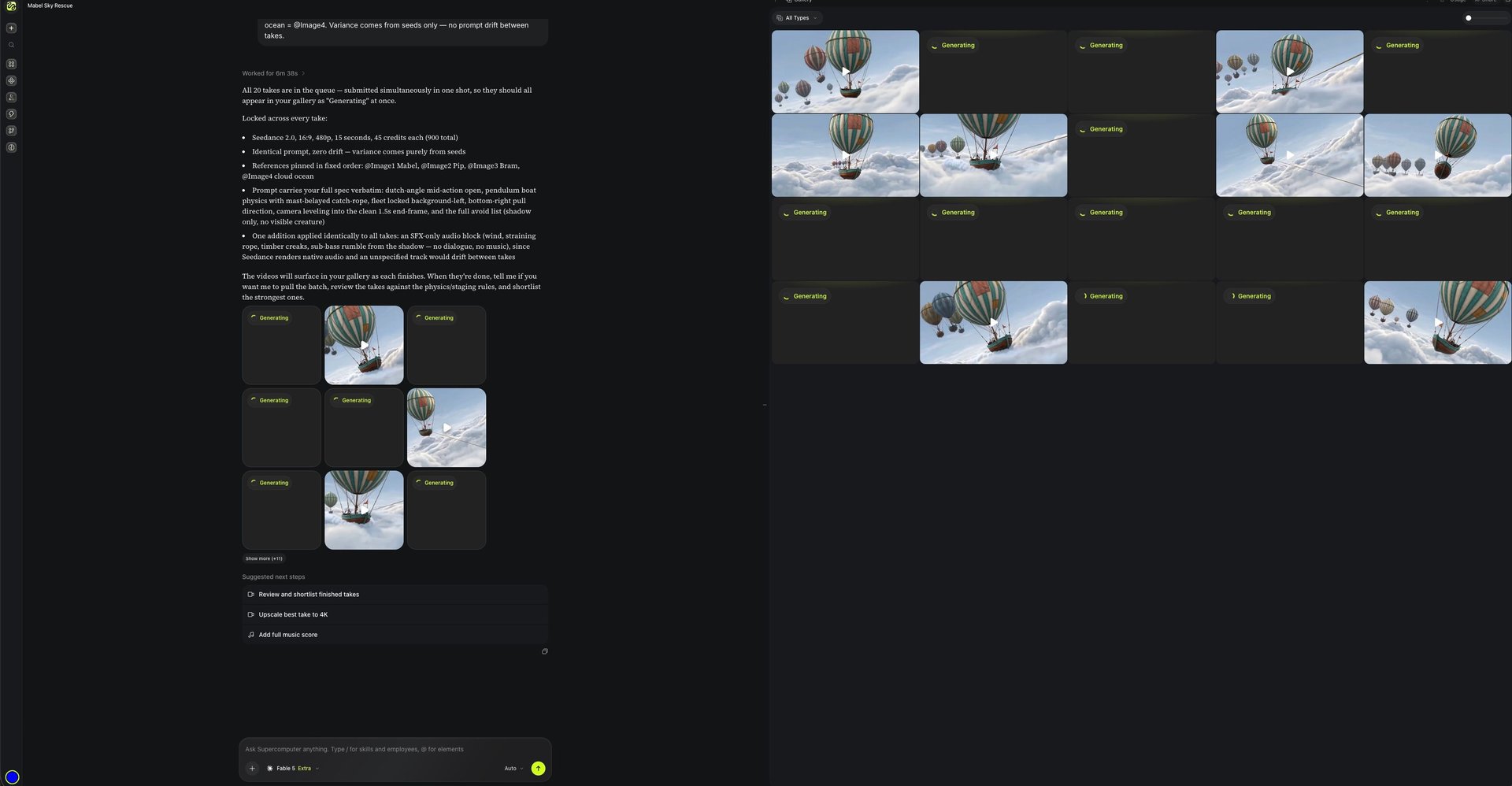Click the video icon beside Review and shortlist
This screenshot has height=786, width=1512.
(250, 595)
